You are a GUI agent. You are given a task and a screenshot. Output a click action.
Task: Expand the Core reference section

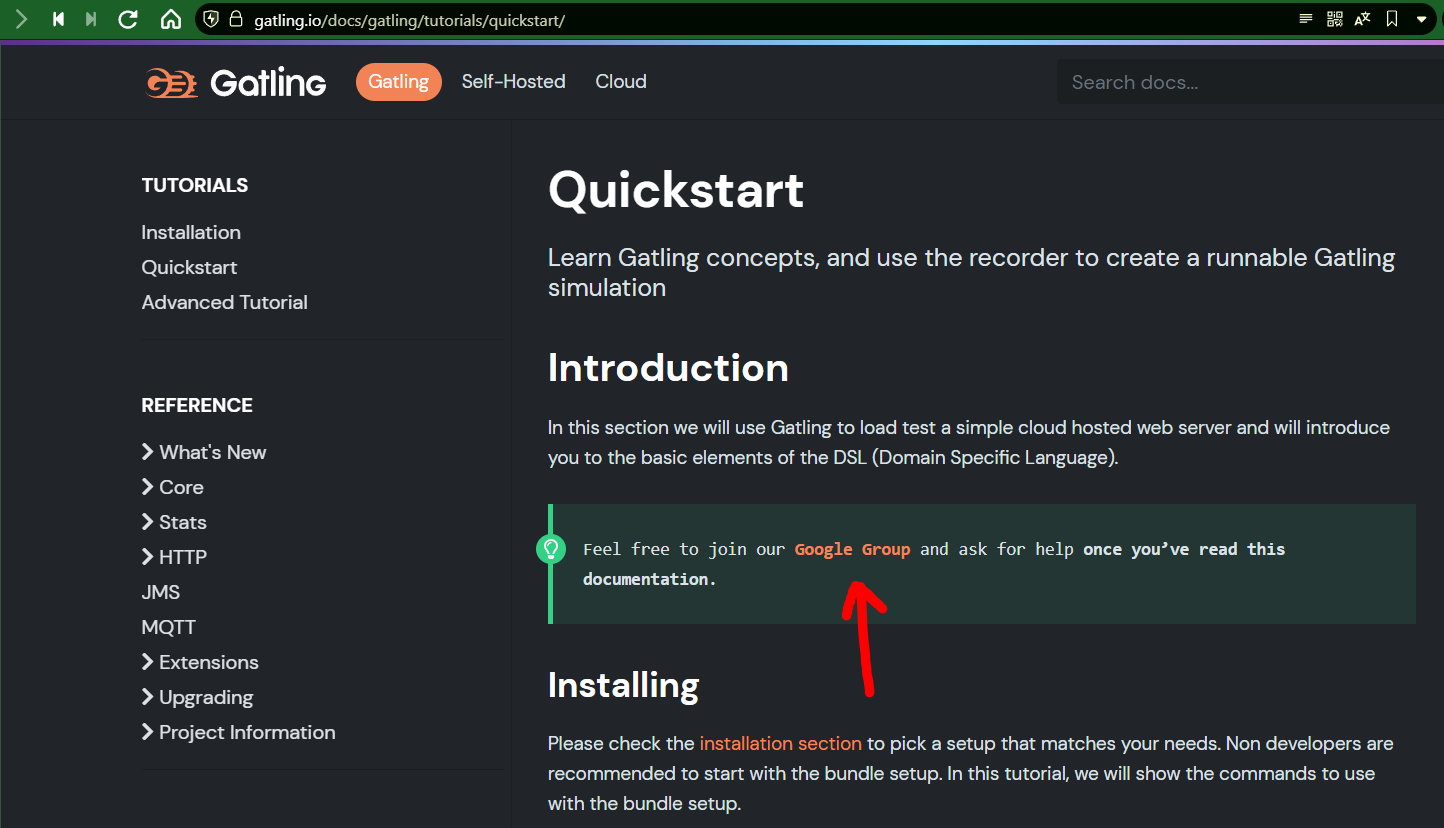tap(173, 487)
